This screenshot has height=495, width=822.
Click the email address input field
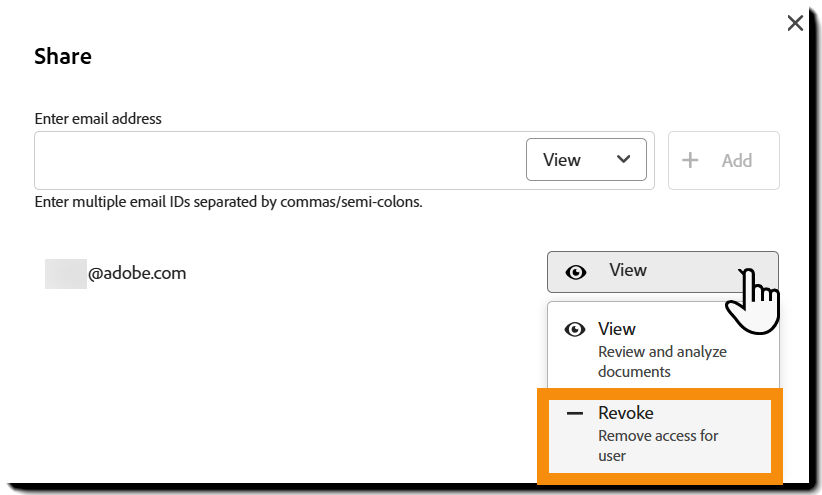[278, 160]
